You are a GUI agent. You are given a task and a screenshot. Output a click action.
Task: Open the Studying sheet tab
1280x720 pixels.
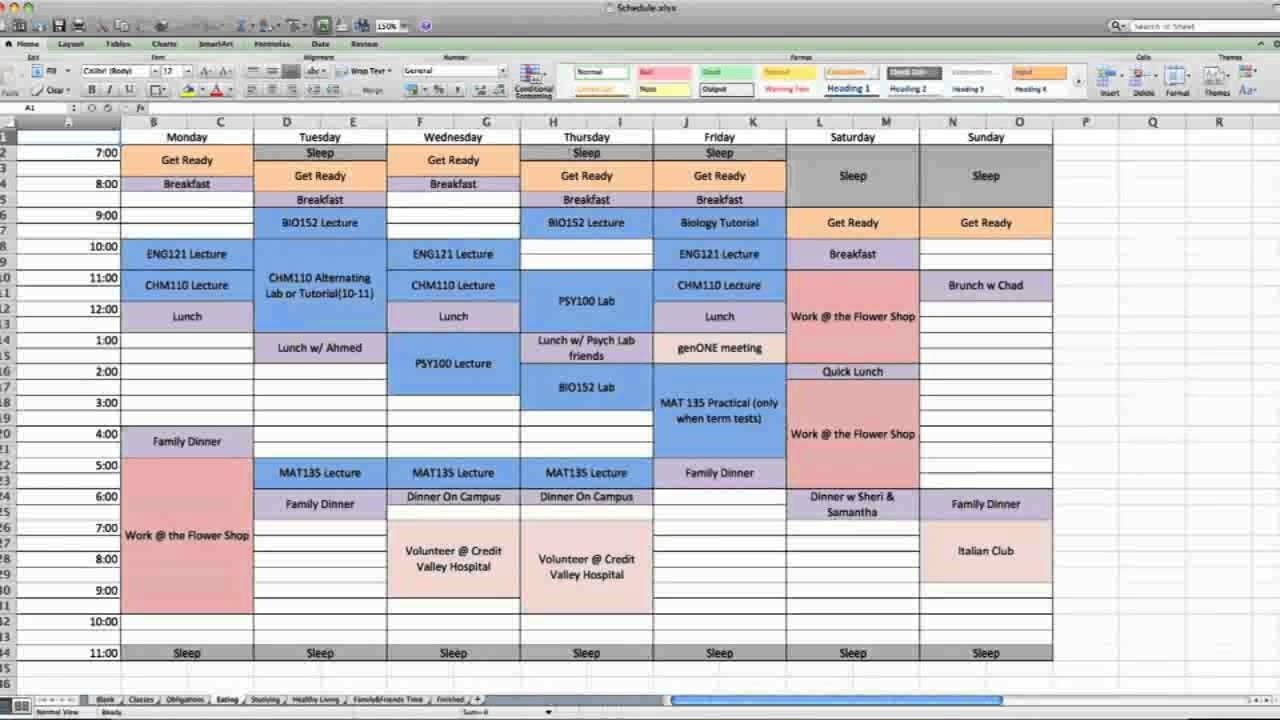265,700
